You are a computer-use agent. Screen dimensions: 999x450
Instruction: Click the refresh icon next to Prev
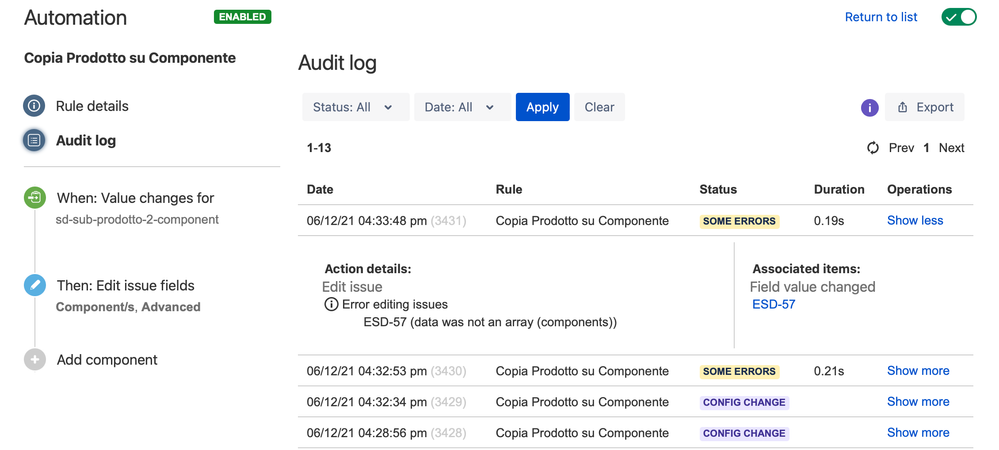click(873, 148)
